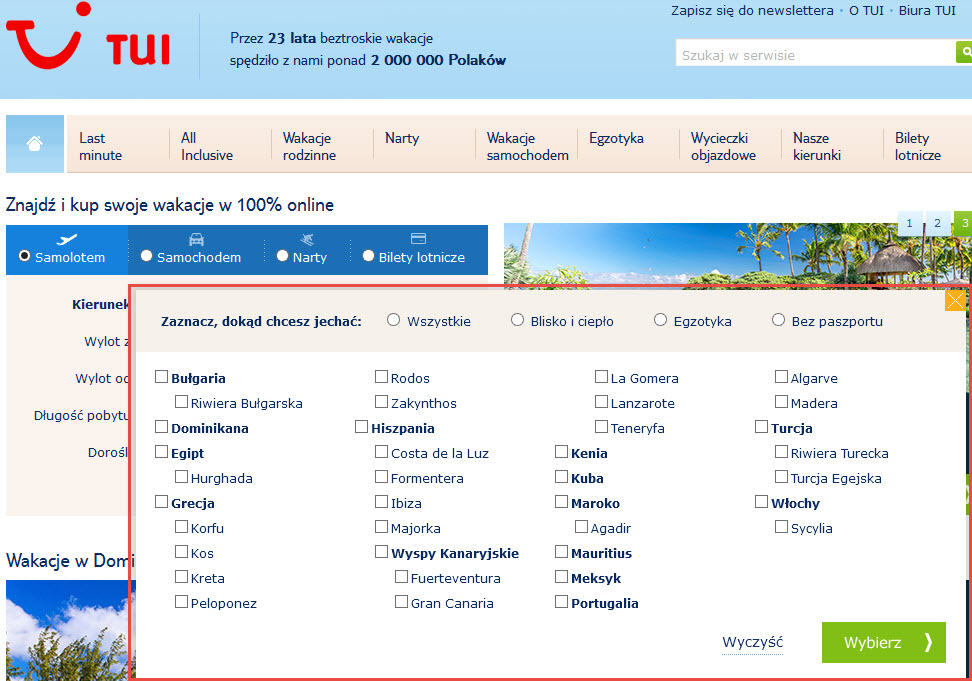Click the airplane icon above Samolotem

point(66,239)
